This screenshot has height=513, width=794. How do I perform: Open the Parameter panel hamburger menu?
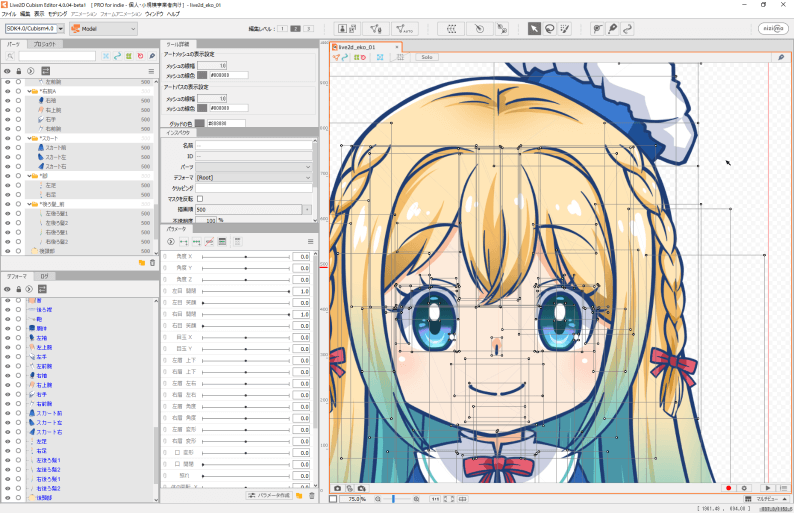coord(310,242)
